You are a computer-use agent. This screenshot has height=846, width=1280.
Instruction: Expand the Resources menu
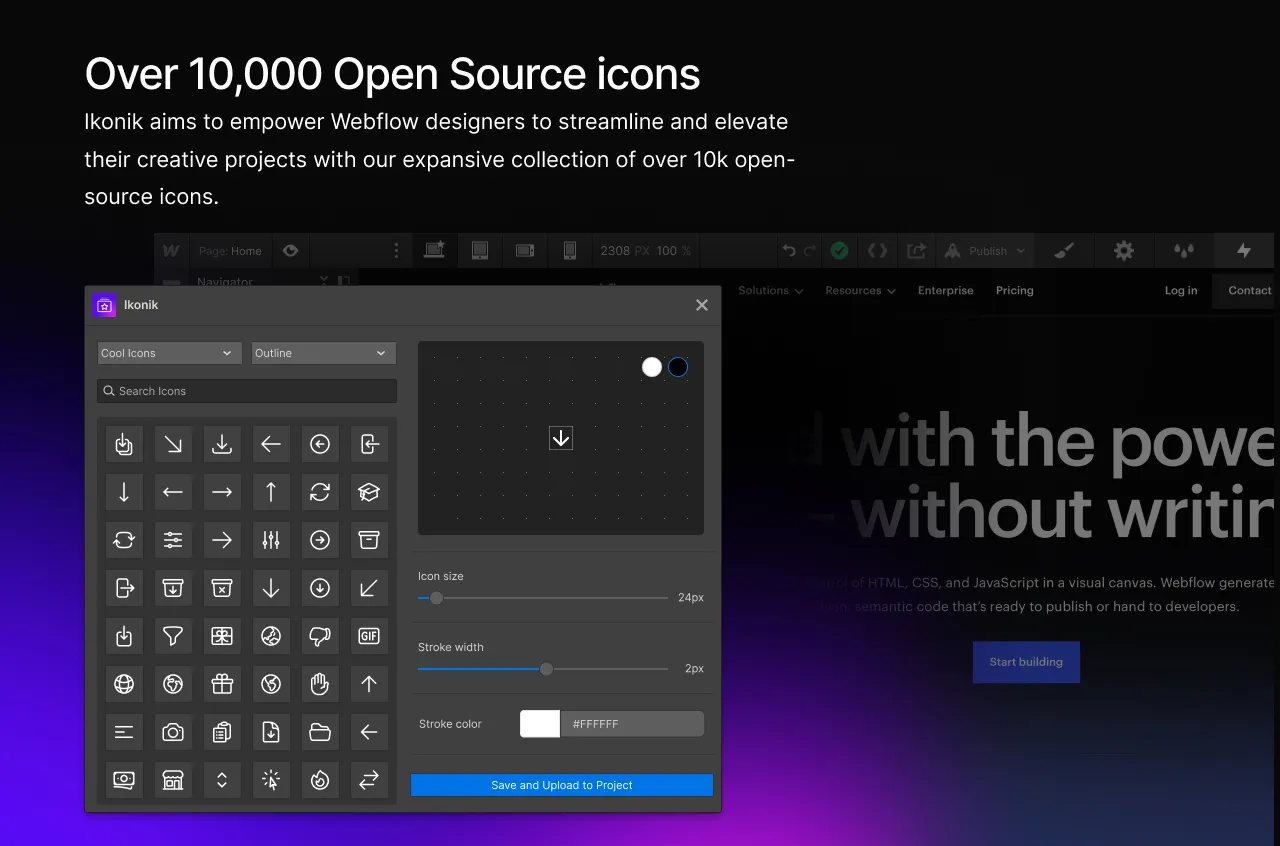pyautogui.click(x=860, y=291)
